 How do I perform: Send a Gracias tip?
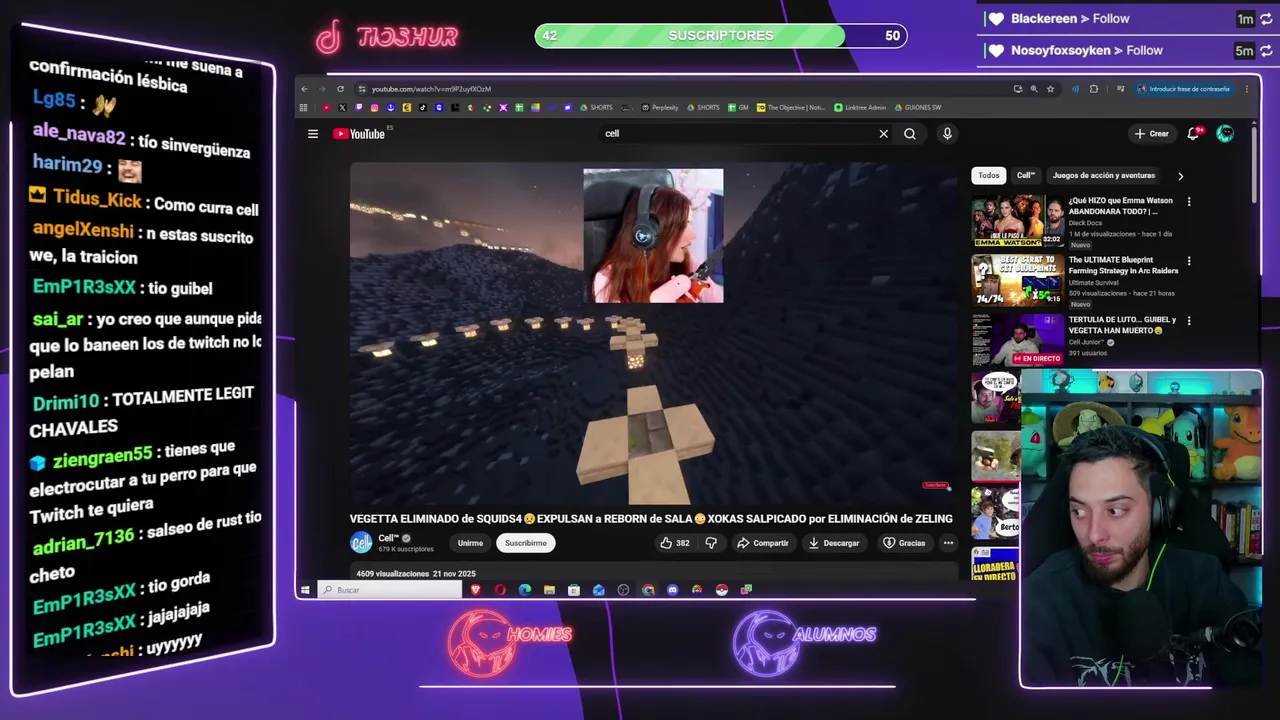coord(904,543)
